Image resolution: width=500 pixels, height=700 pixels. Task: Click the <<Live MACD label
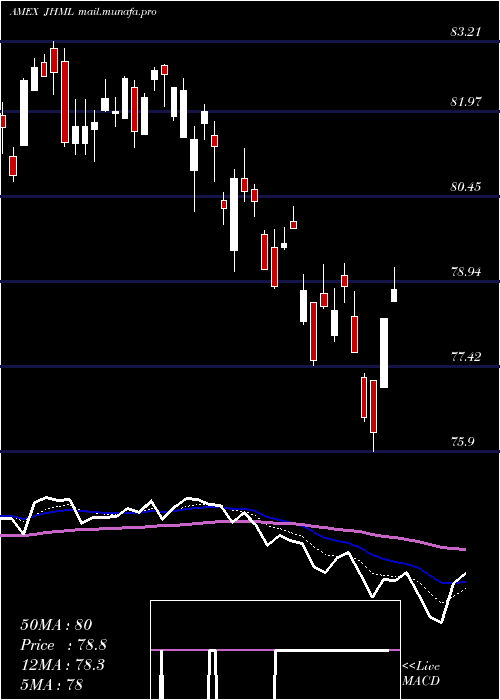pyautogui.click(x=421, y=674)
